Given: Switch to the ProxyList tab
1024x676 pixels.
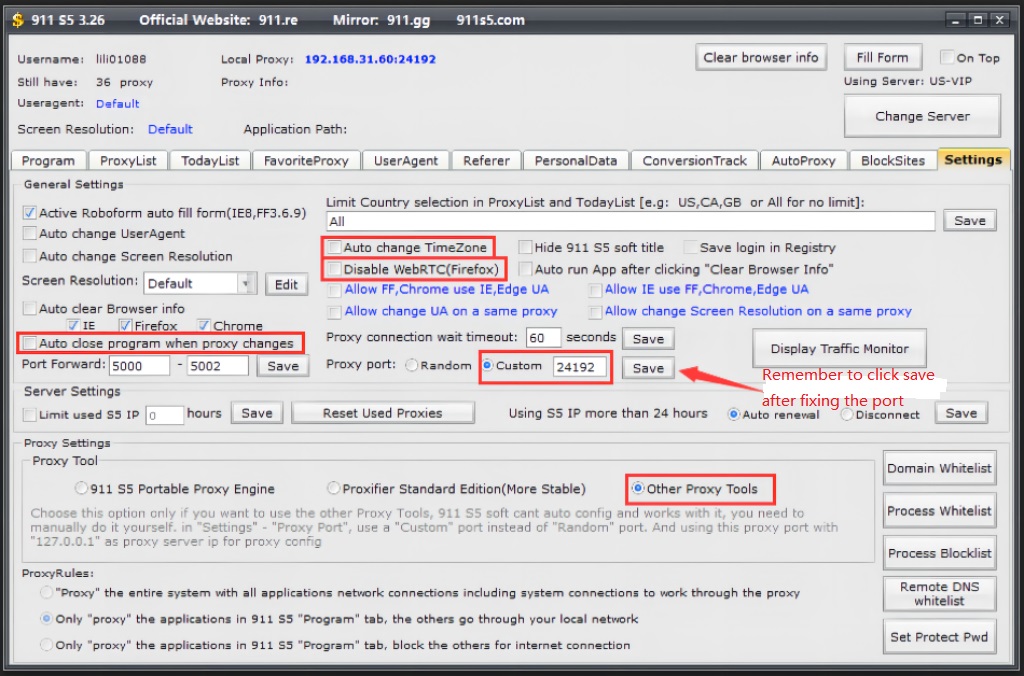Looking at the screenshot, I should click(128, 161).
